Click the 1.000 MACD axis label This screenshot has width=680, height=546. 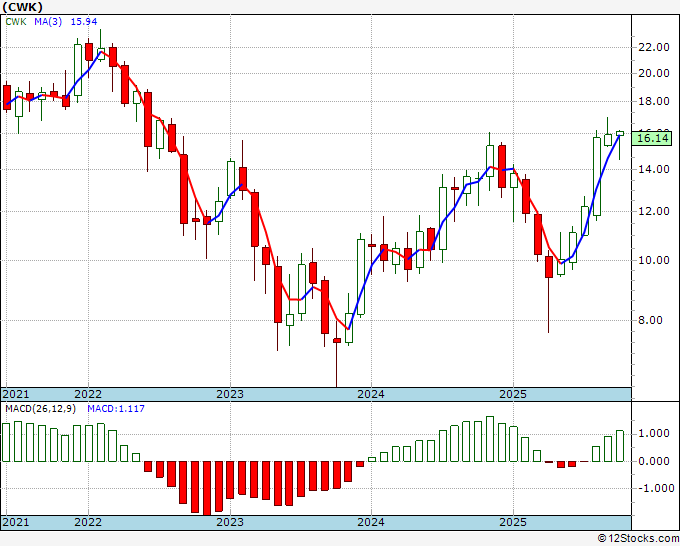[654, 434]
